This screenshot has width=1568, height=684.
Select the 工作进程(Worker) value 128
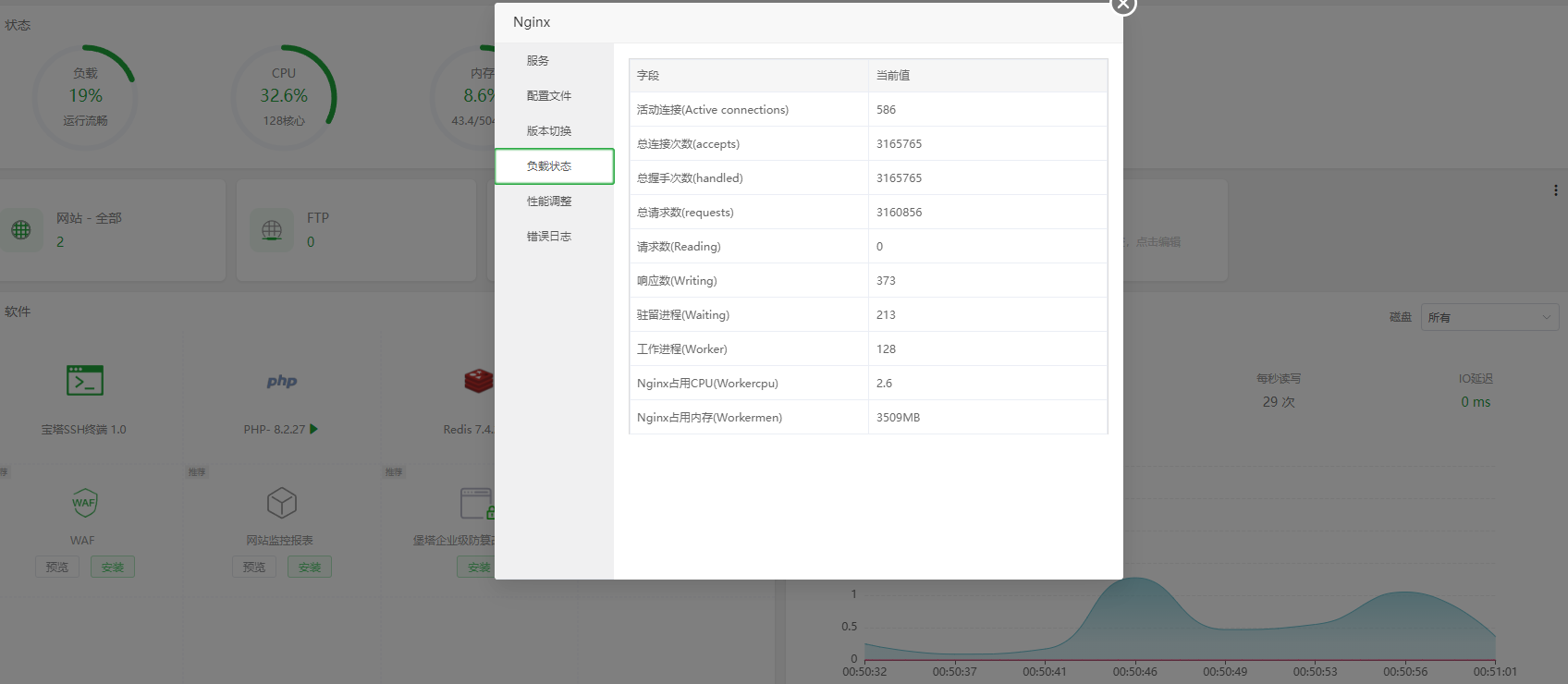pos(886,349)
